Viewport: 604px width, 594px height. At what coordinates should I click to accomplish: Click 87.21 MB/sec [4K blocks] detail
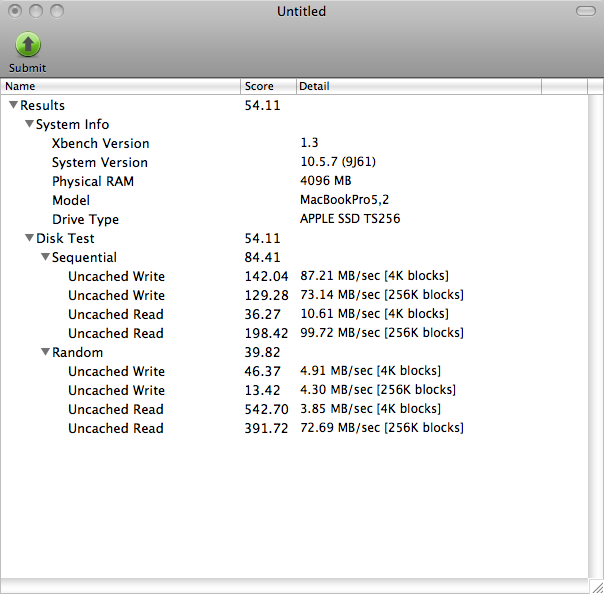[374, 276]
